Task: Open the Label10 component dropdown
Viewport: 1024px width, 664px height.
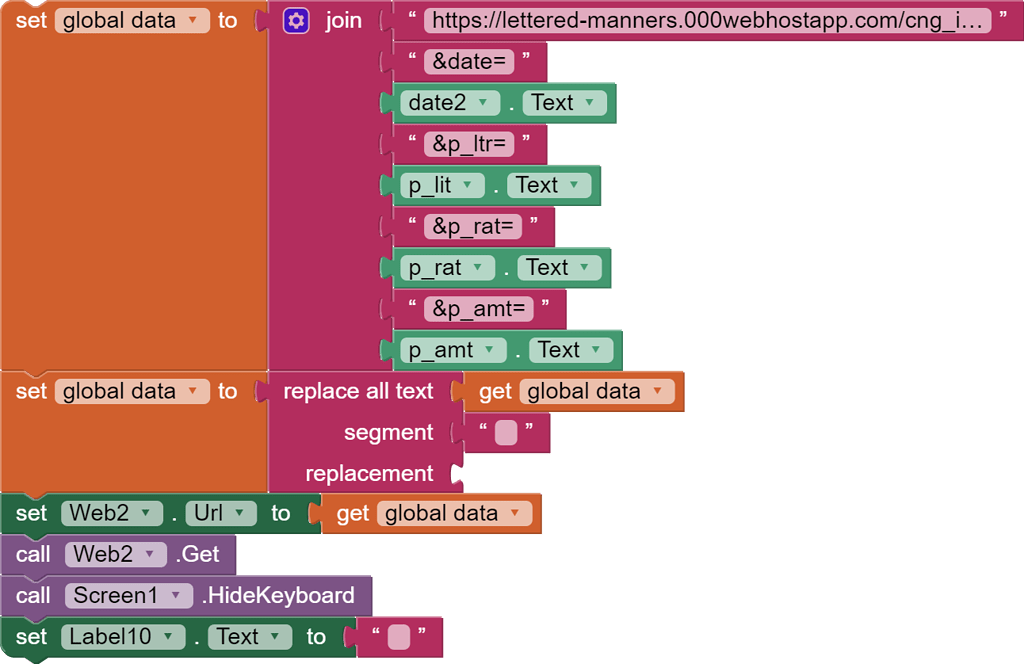Action: (x=123, y=637)
